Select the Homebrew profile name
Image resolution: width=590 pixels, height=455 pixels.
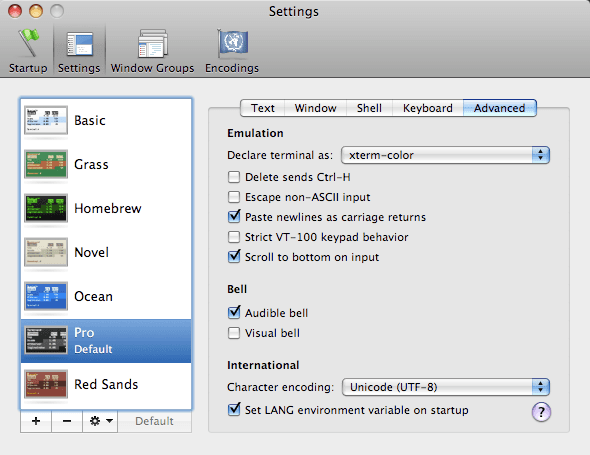[x=108, y=208]
